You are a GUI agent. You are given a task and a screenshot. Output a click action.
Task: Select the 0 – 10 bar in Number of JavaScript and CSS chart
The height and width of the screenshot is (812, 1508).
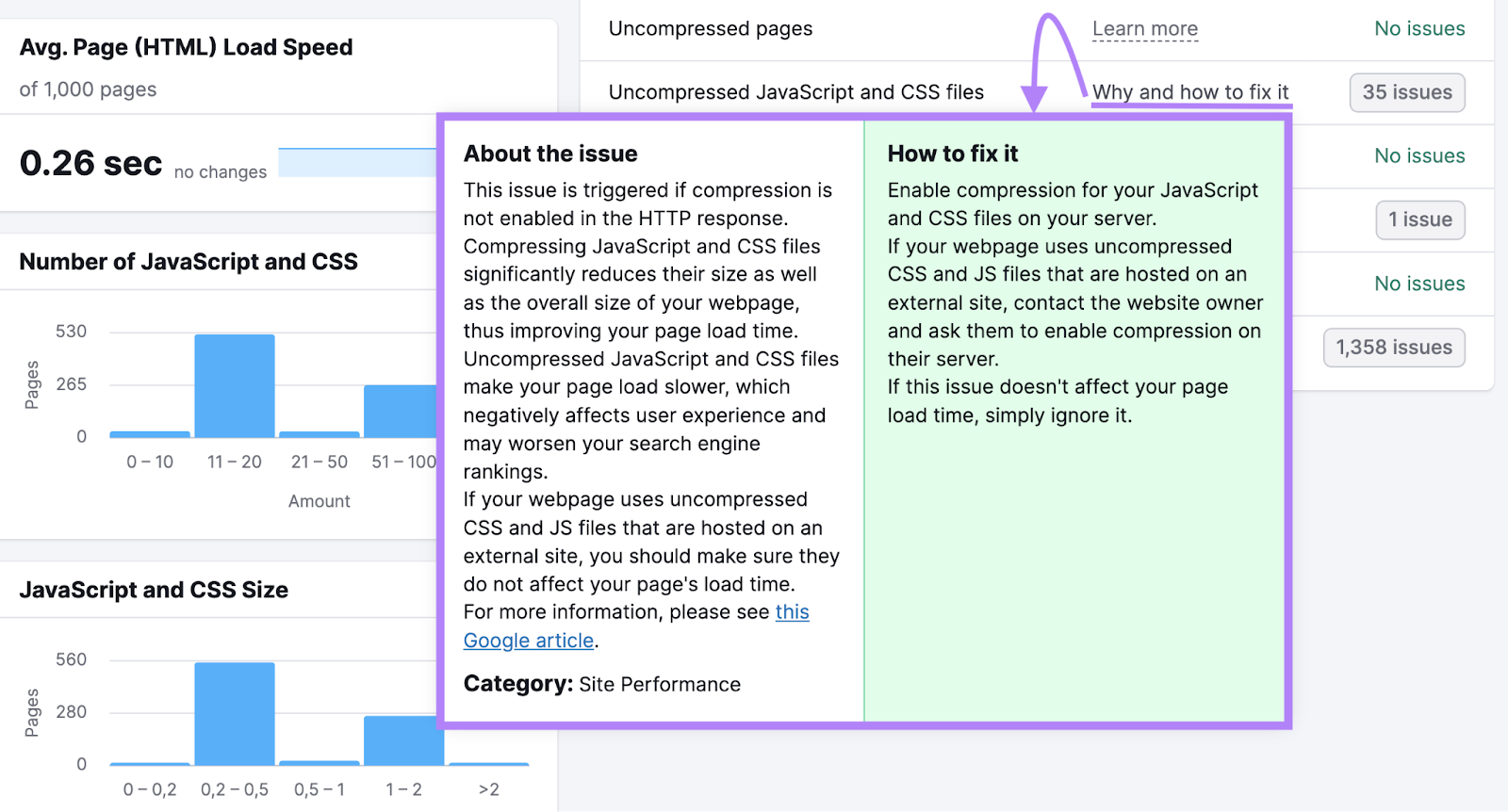click(x=150, y=434)
